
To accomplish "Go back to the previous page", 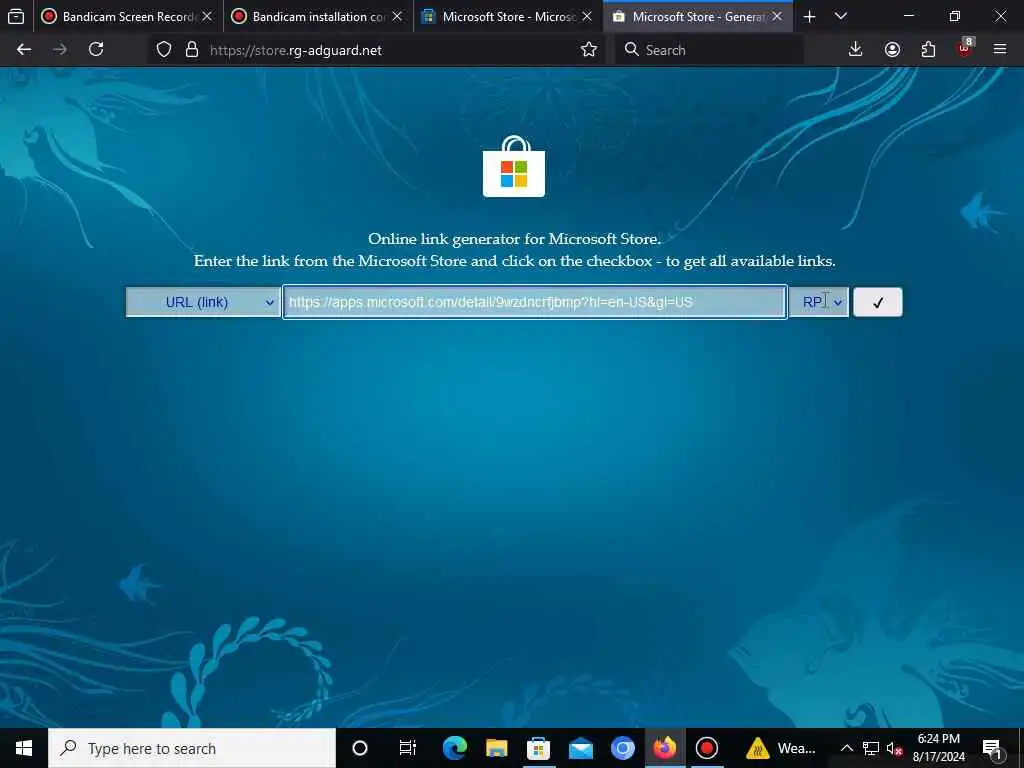I will coord(24,50).
